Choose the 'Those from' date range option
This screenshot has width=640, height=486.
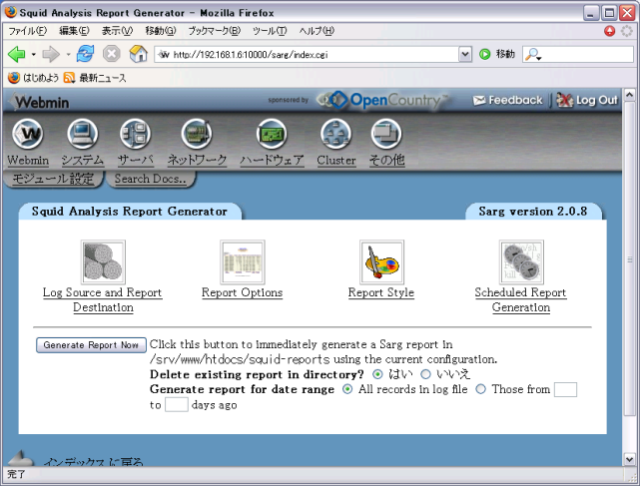point(481,389)
